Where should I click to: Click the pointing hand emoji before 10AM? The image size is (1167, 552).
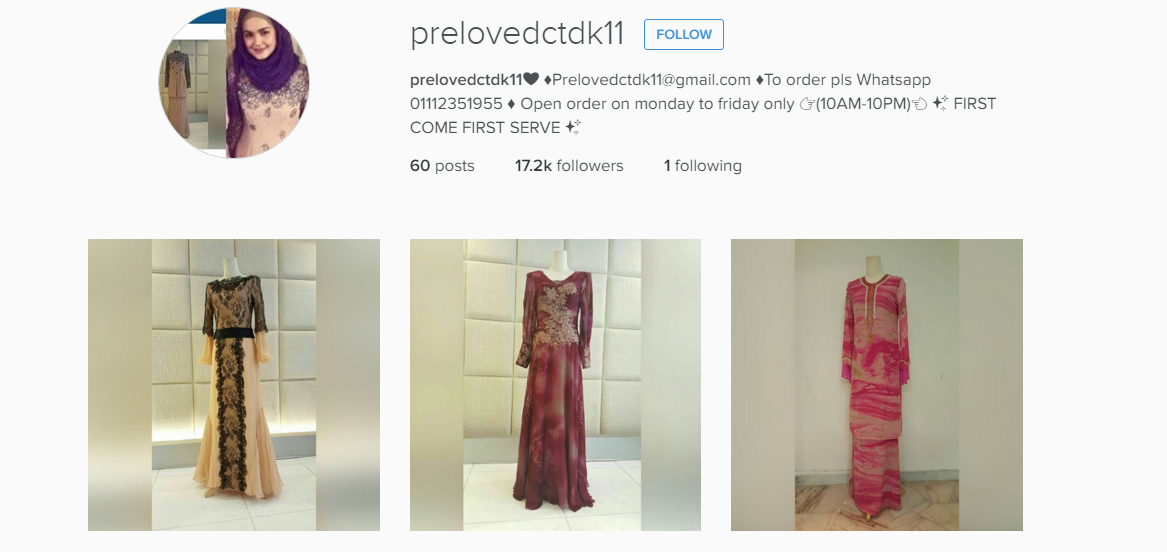click(807, 103)
